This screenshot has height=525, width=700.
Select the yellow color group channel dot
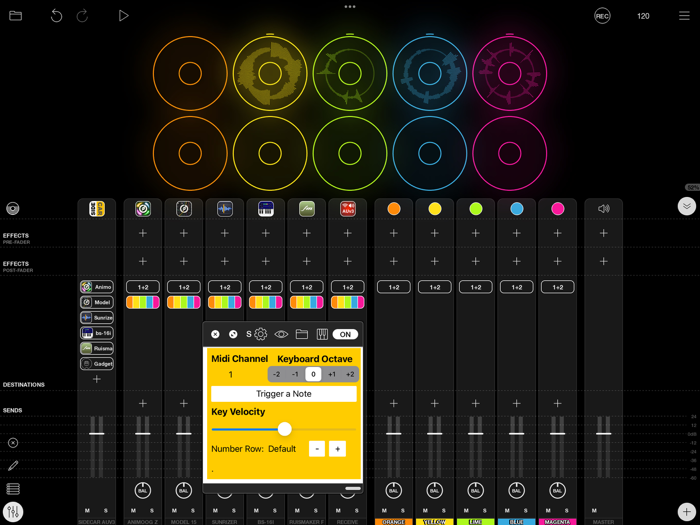435,208
